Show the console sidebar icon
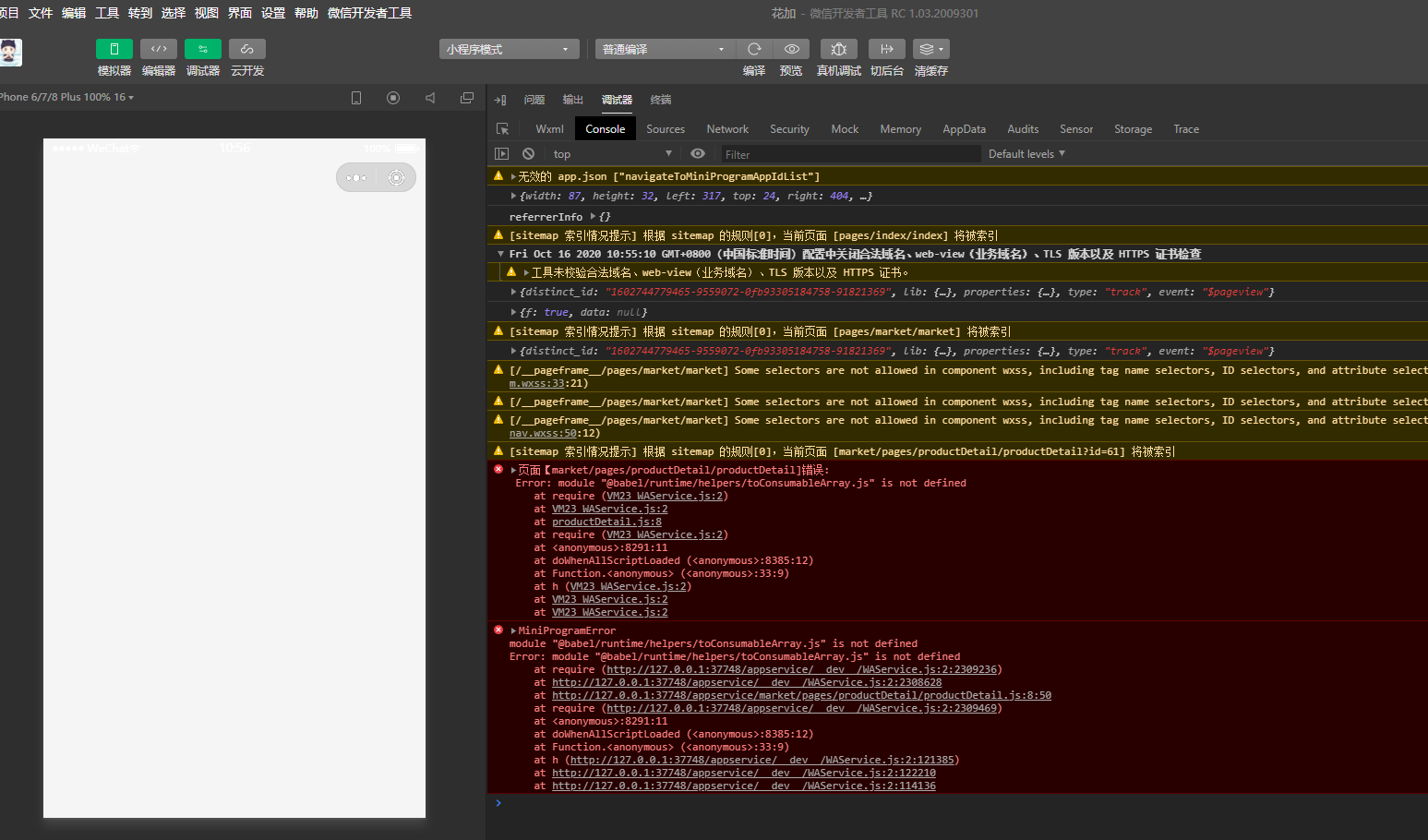1428x840 pixels. pyautogui.click(x=502, y=154)
